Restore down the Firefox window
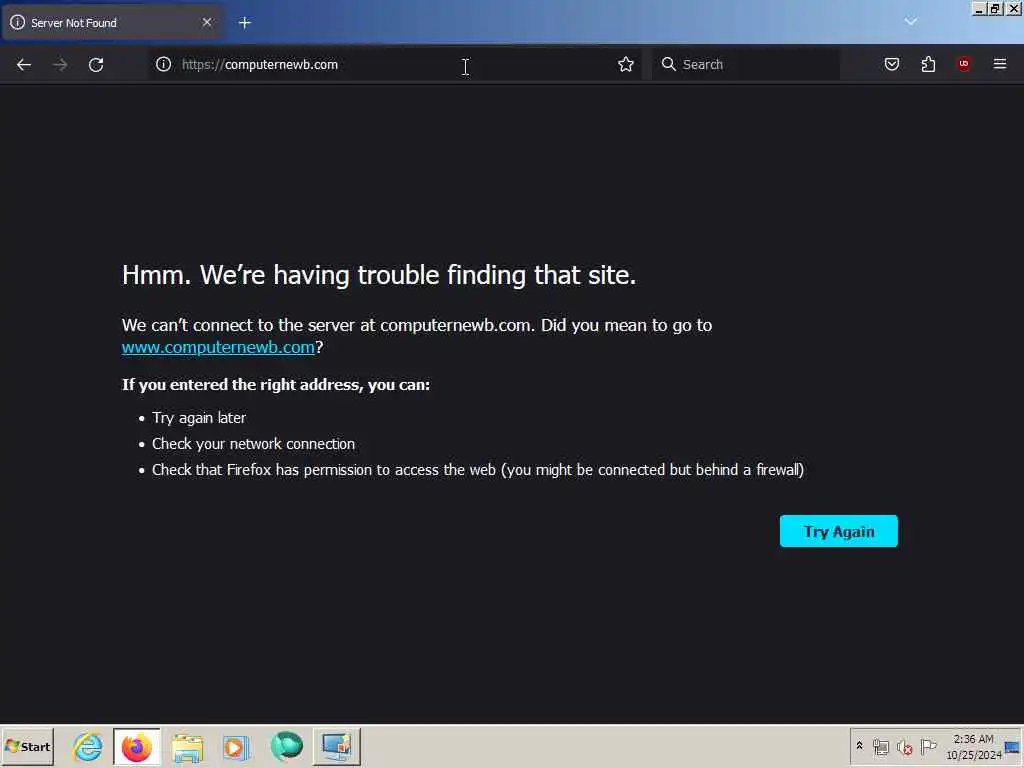The height and width of the screenshot is (768, 1024). pos(995,8)
